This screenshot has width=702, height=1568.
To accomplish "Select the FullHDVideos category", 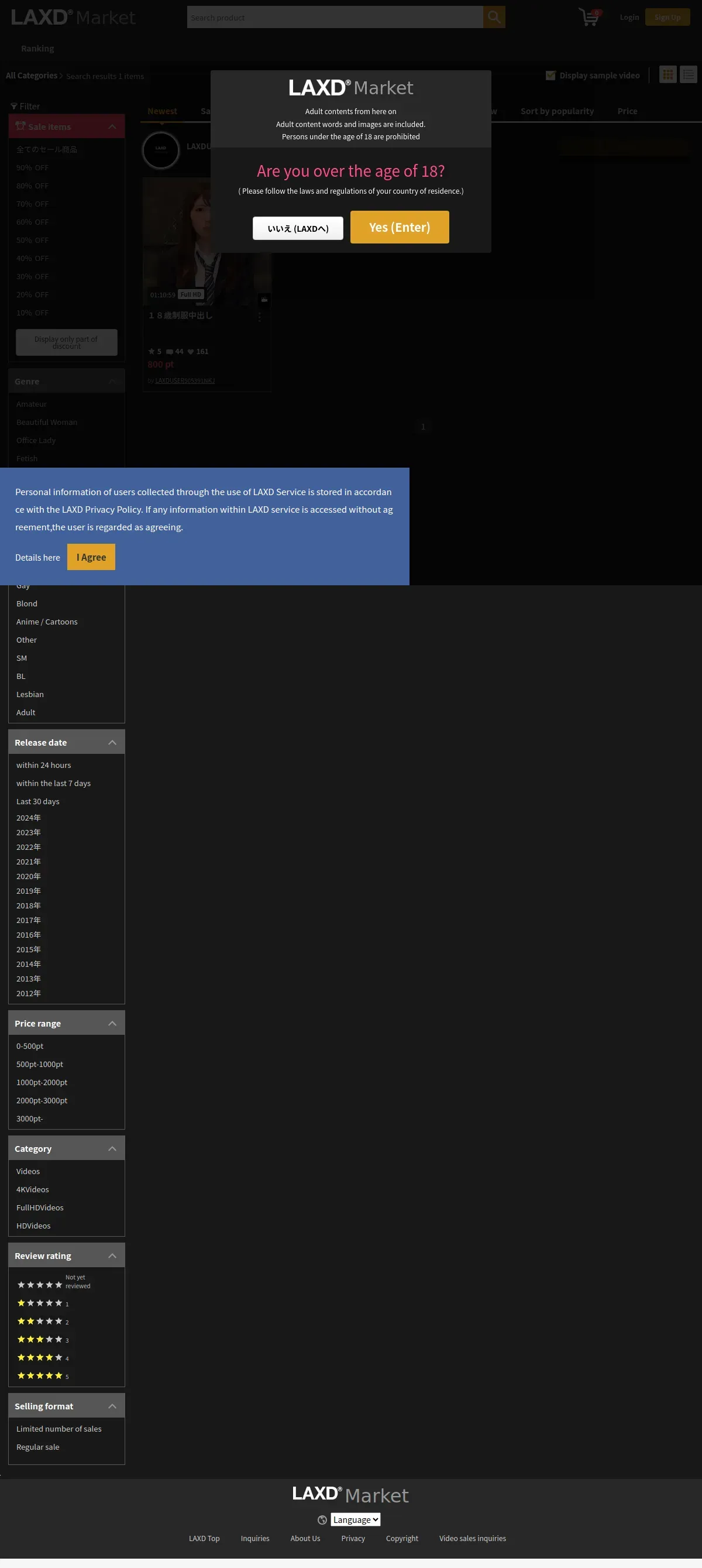I will pos(40,1207).
